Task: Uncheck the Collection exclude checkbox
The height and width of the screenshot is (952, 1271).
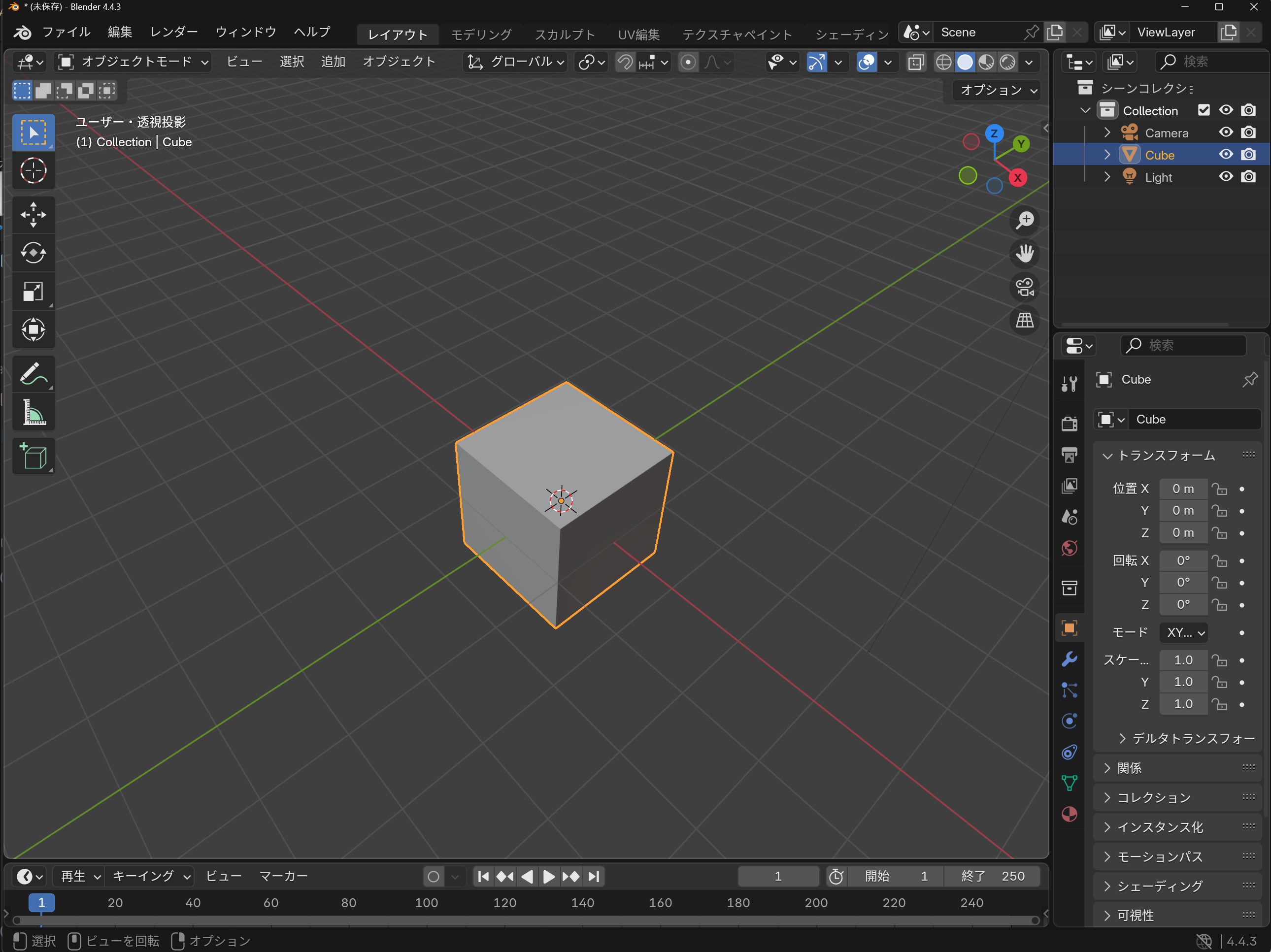Action: 1204,110
